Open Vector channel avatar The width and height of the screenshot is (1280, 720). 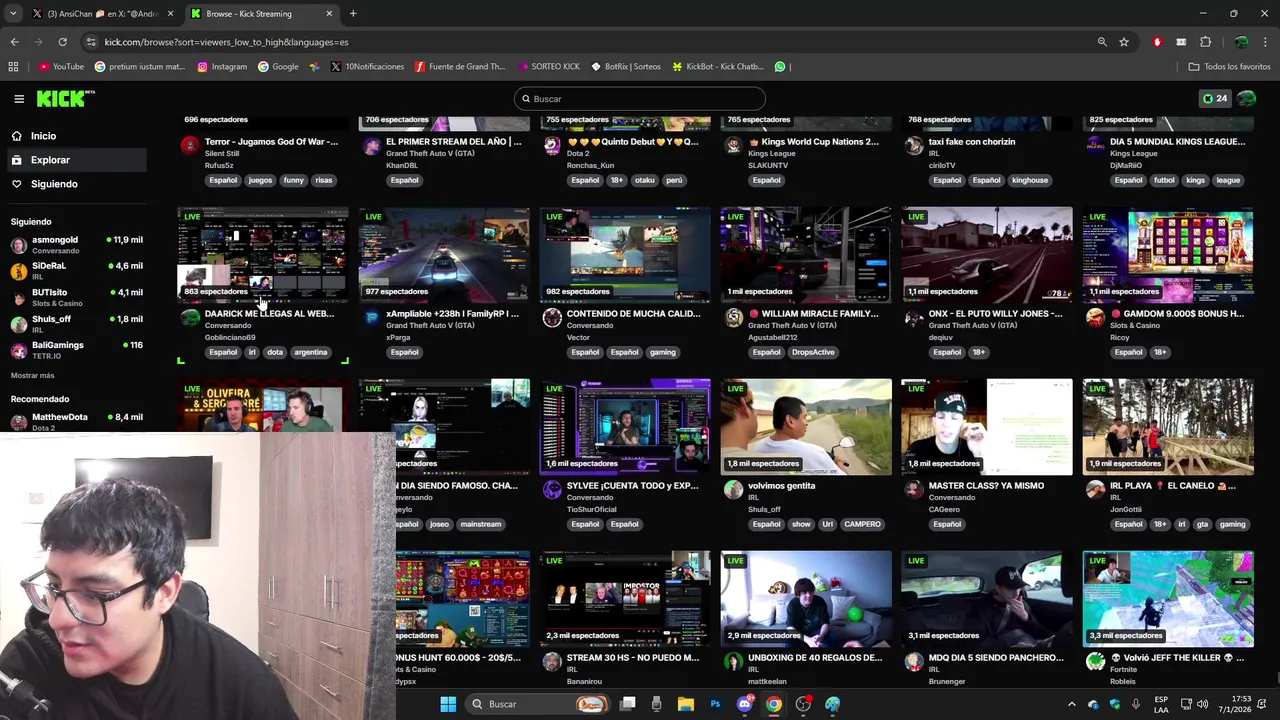(552, 318)
